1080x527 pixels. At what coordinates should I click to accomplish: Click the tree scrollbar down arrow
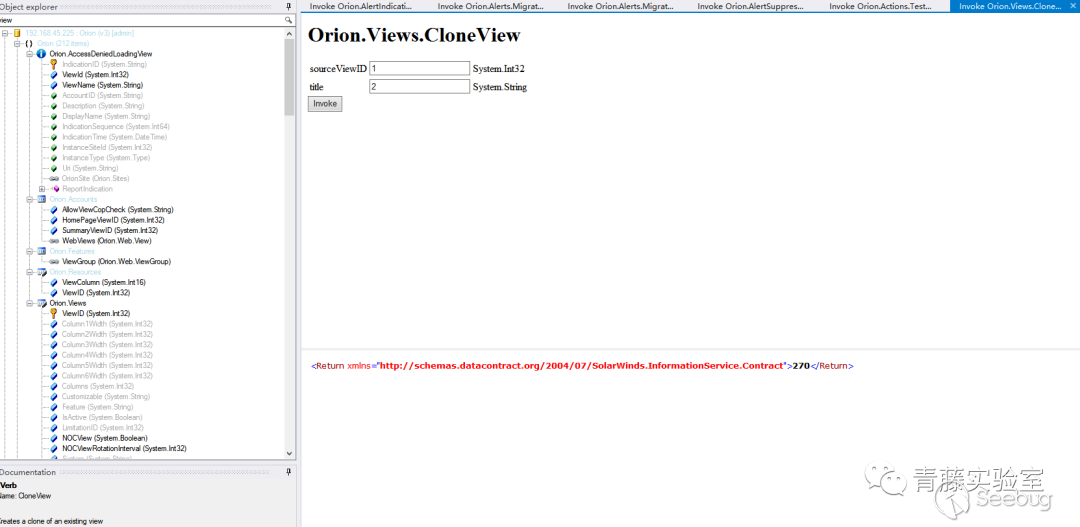(x=289, y=453)
